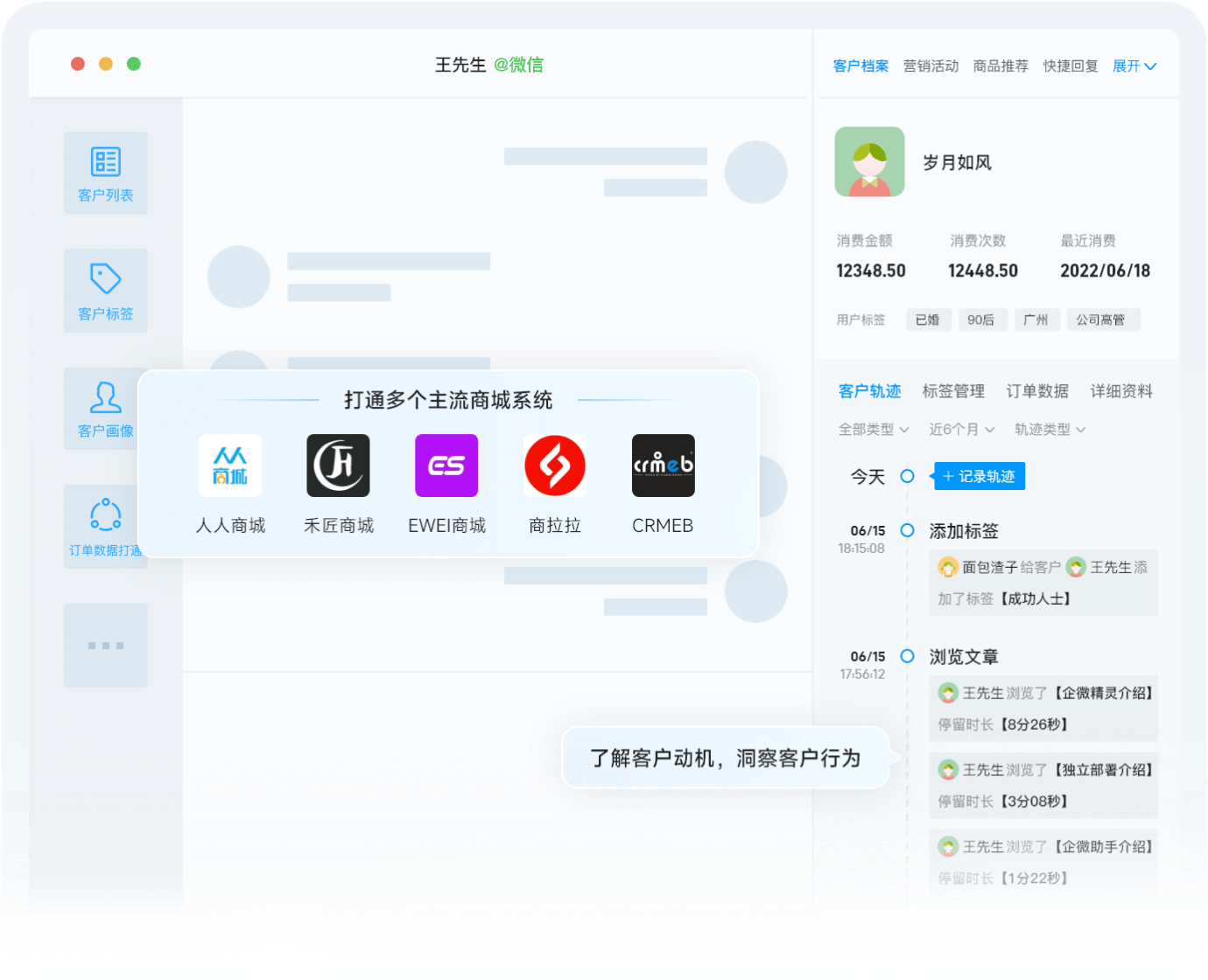1208x980 pixels.
Task: Switch to the 营销活动 tab
Action: pos(931,66)
